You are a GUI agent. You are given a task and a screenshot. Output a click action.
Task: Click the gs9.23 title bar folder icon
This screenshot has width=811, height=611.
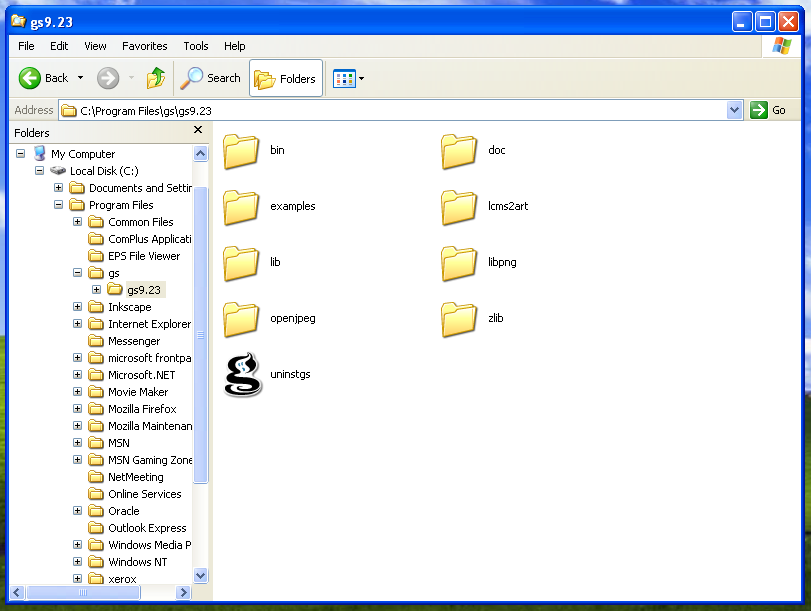19,21
